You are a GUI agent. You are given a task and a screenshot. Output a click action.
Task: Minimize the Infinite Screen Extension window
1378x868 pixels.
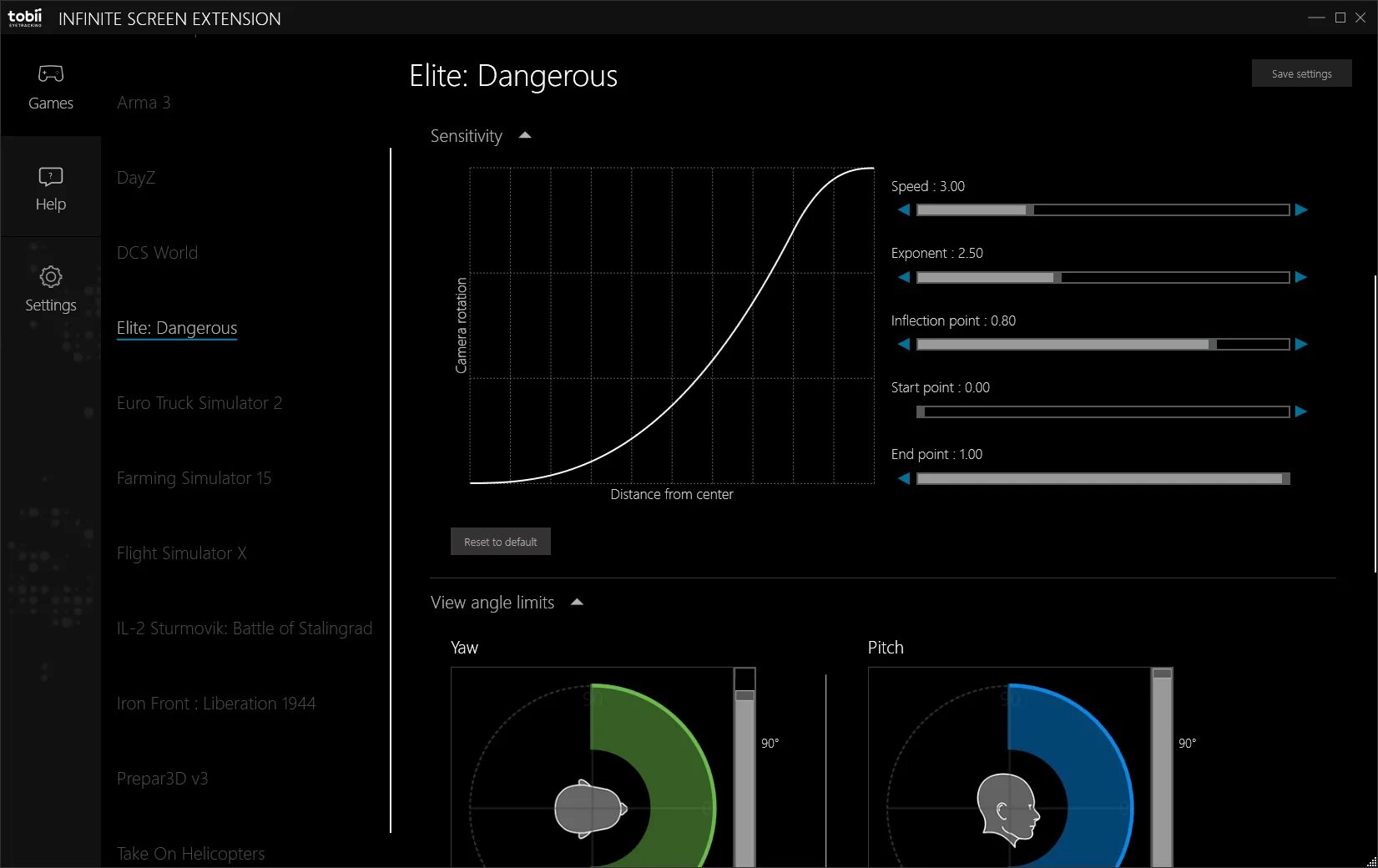pyautogui.click(x=1317, y=18)
